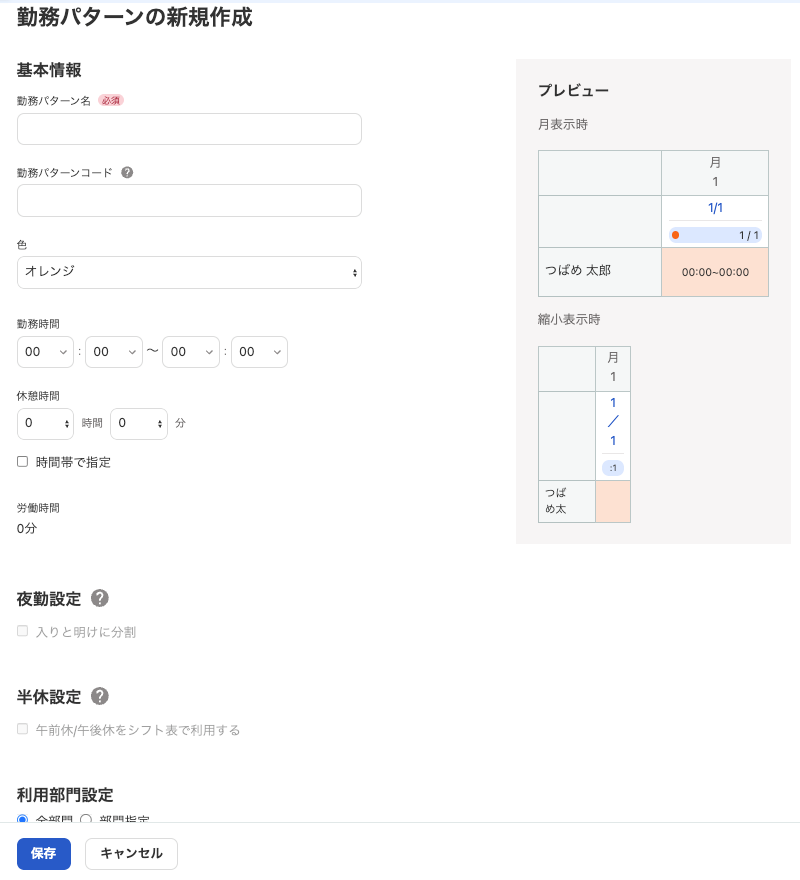
Task: Click 0分 labor time value
Action: tap(27, 528)
